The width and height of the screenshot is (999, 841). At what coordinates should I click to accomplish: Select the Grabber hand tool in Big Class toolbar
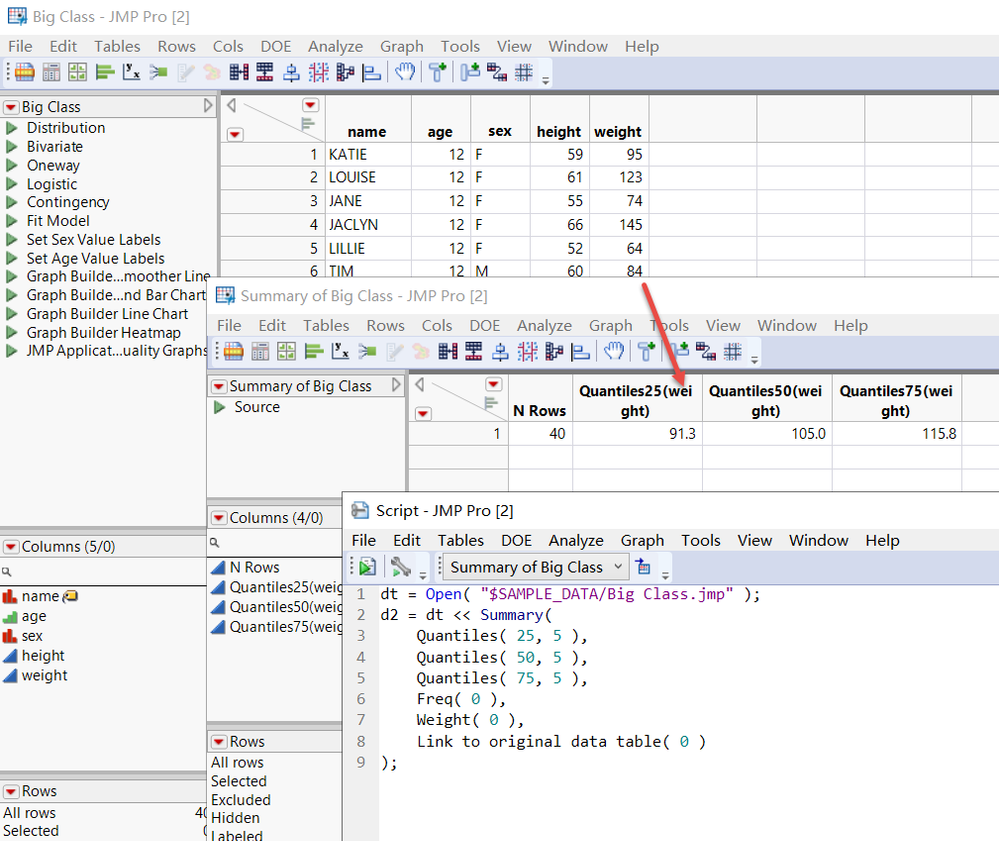403,72
